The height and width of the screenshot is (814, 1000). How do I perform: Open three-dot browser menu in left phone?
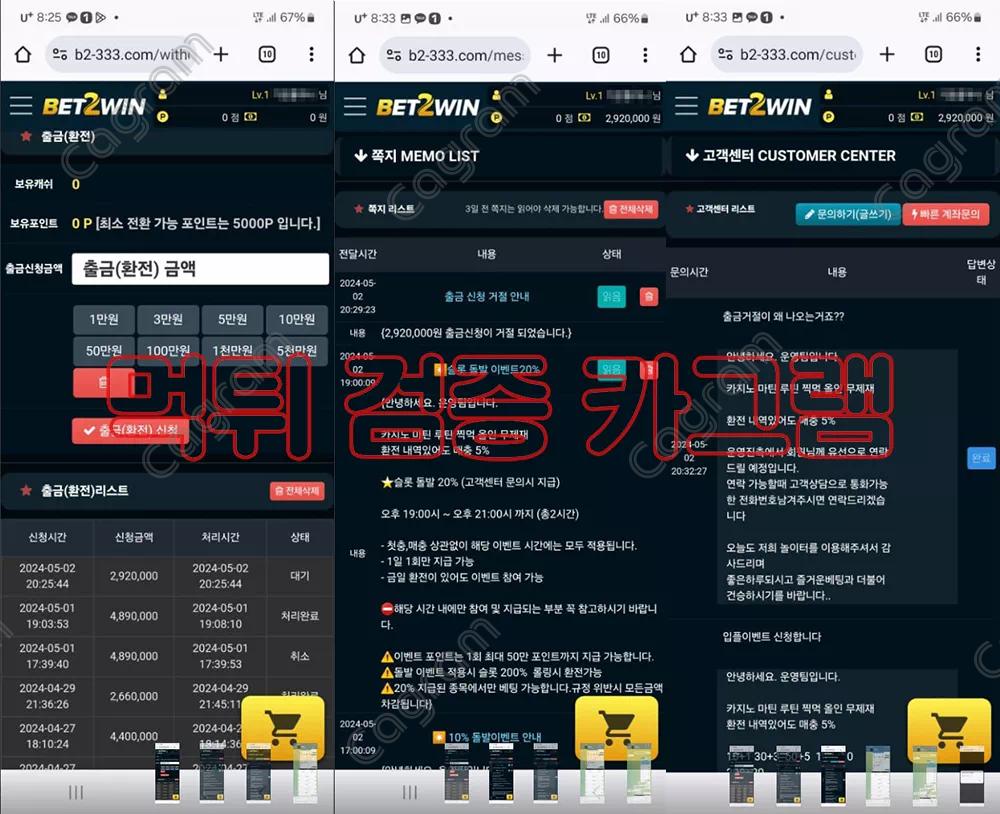[x=311, y=55]
